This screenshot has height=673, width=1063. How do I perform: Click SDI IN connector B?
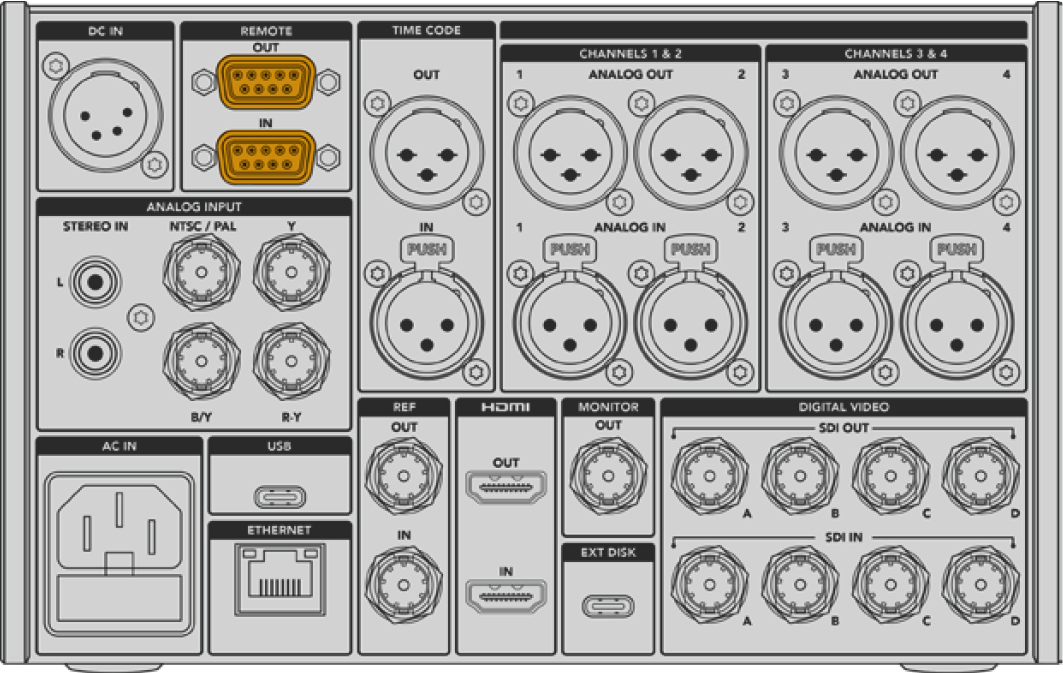coord(800,584)
